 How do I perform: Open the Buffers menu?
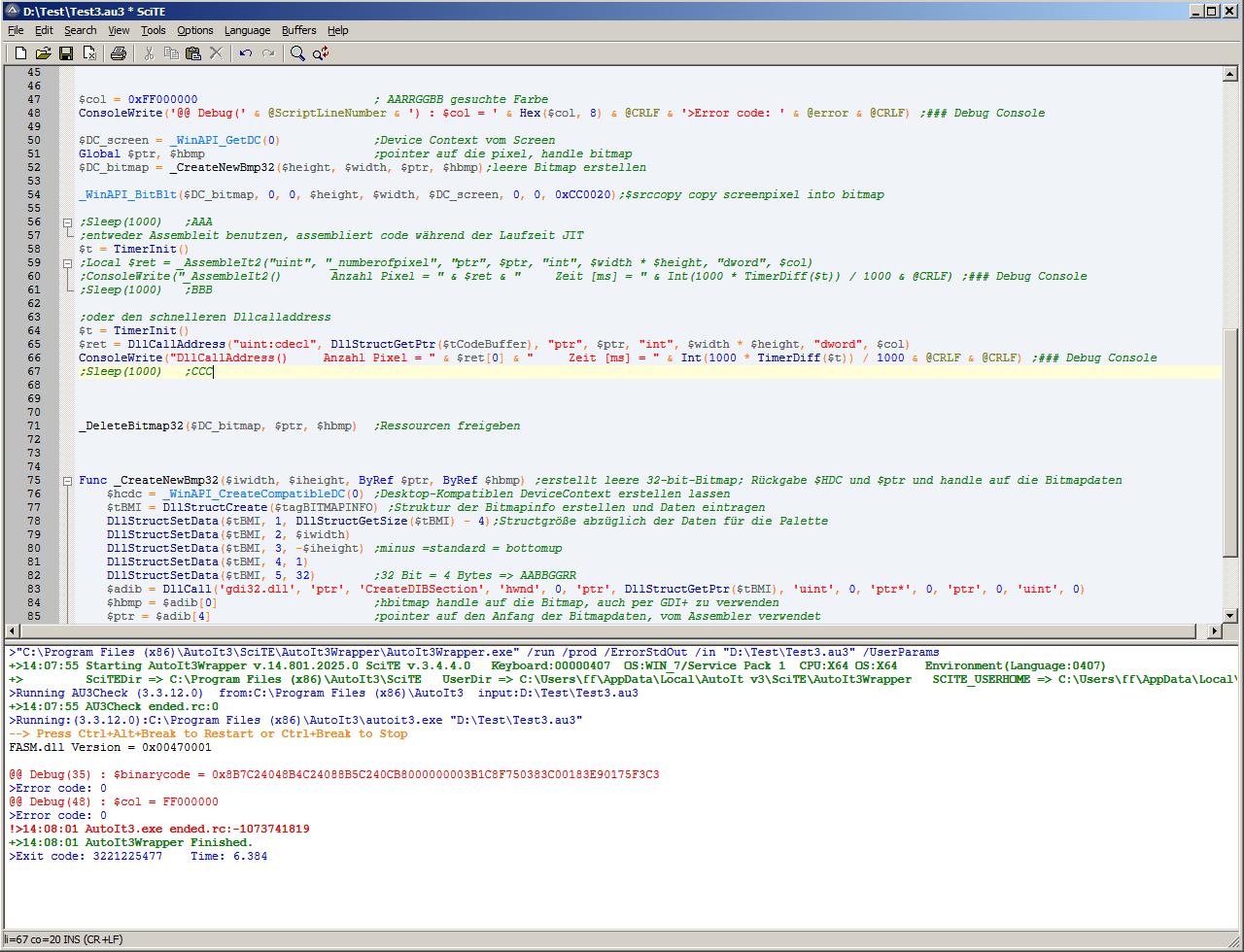(x=298, y=30)
